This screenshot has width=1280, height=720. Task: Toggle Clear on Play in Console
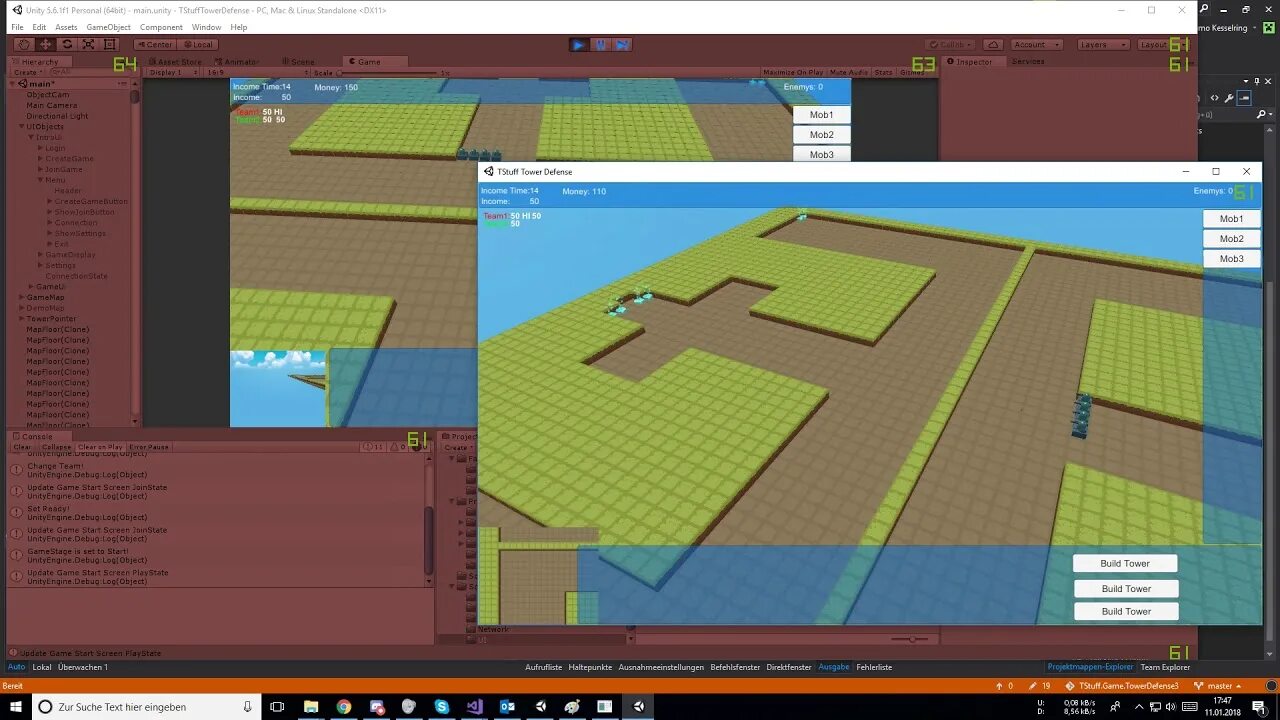pos(100,447)
